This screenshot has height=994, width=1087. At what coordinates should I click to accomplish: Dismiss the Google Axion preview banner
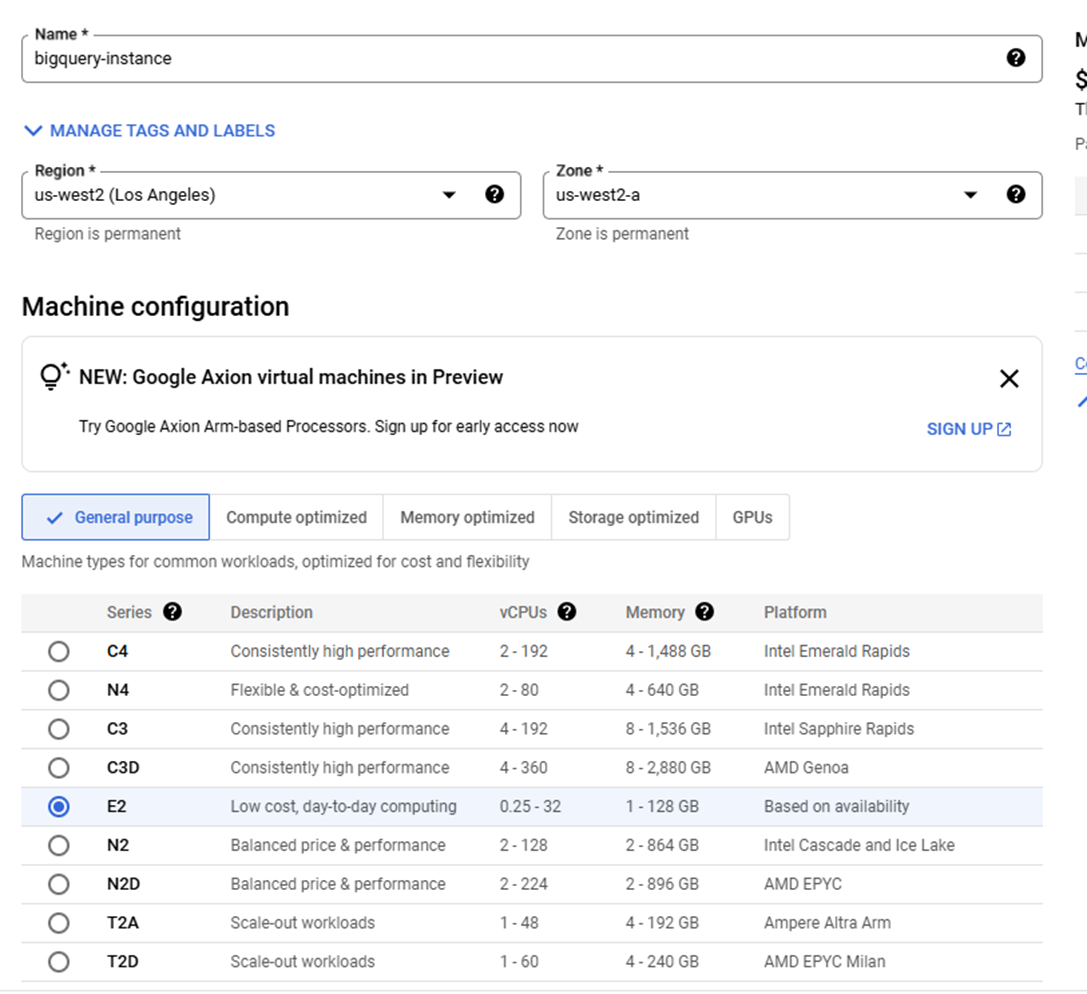point(1009,378)
